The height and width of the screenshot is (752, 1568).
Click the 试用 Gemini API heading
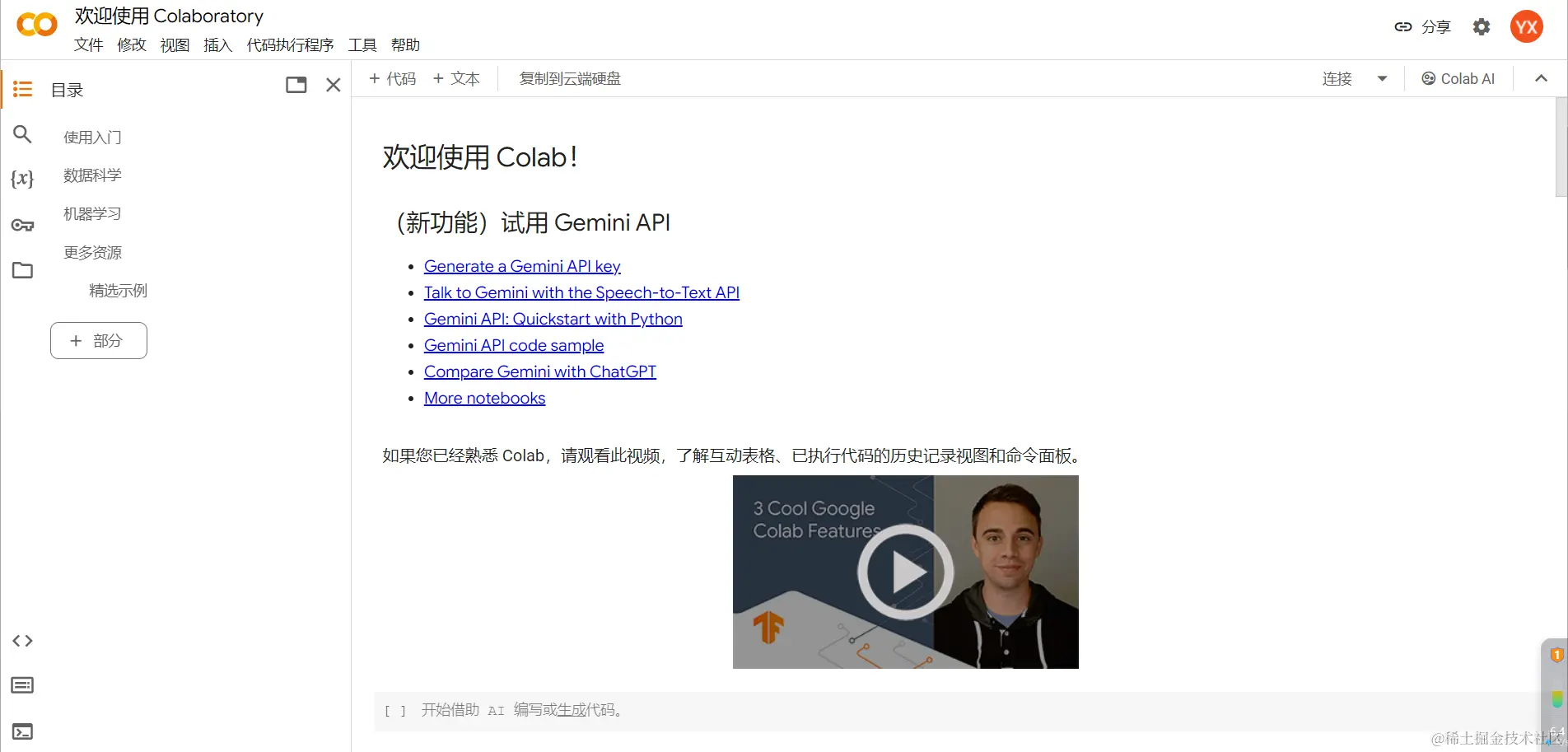click(532, 222)
